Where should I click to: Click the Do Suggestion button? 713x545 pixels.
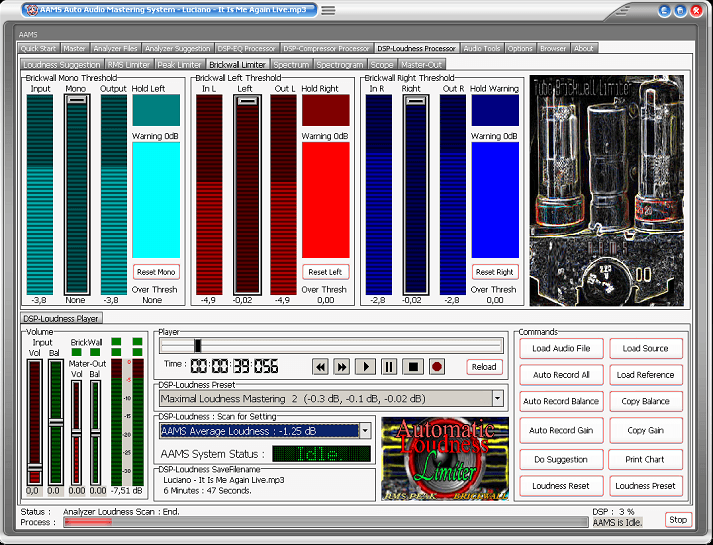[x=561, y=460]
